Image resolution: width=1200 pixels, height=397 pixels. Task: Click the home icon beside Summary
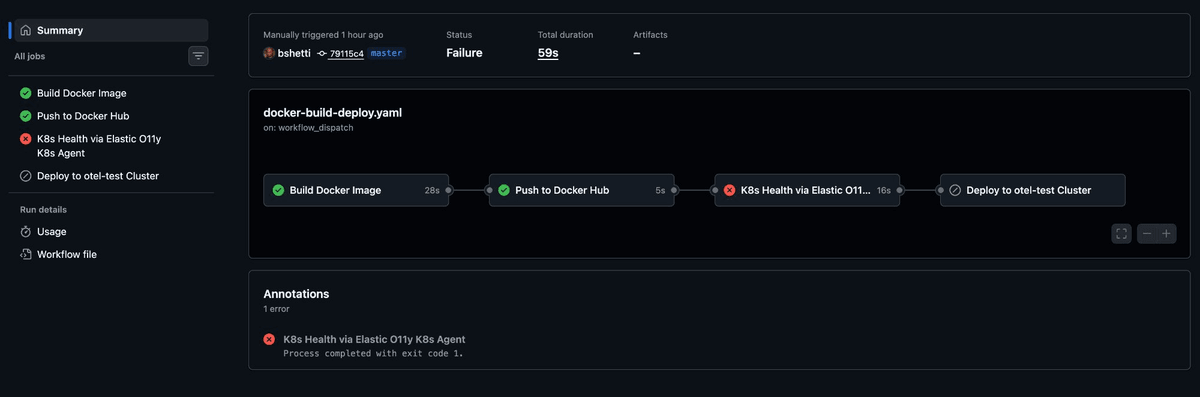pos(26,30)
